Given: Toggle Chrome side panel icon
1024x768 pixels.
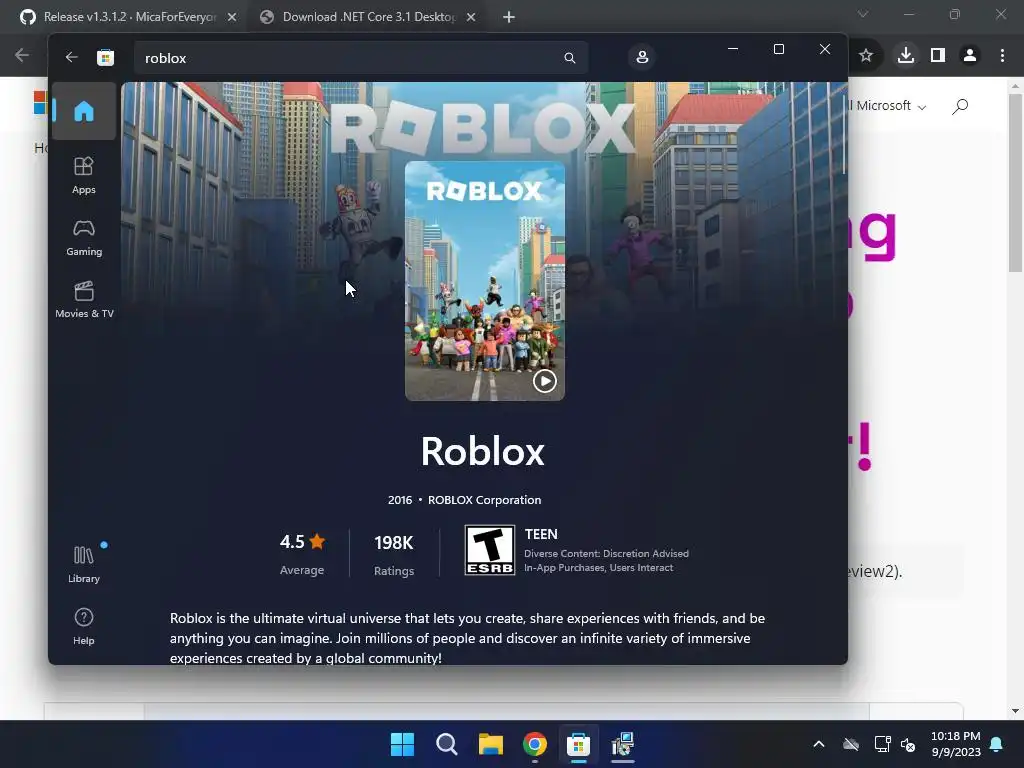Looking at the screenshot, I should coord(938,56).
